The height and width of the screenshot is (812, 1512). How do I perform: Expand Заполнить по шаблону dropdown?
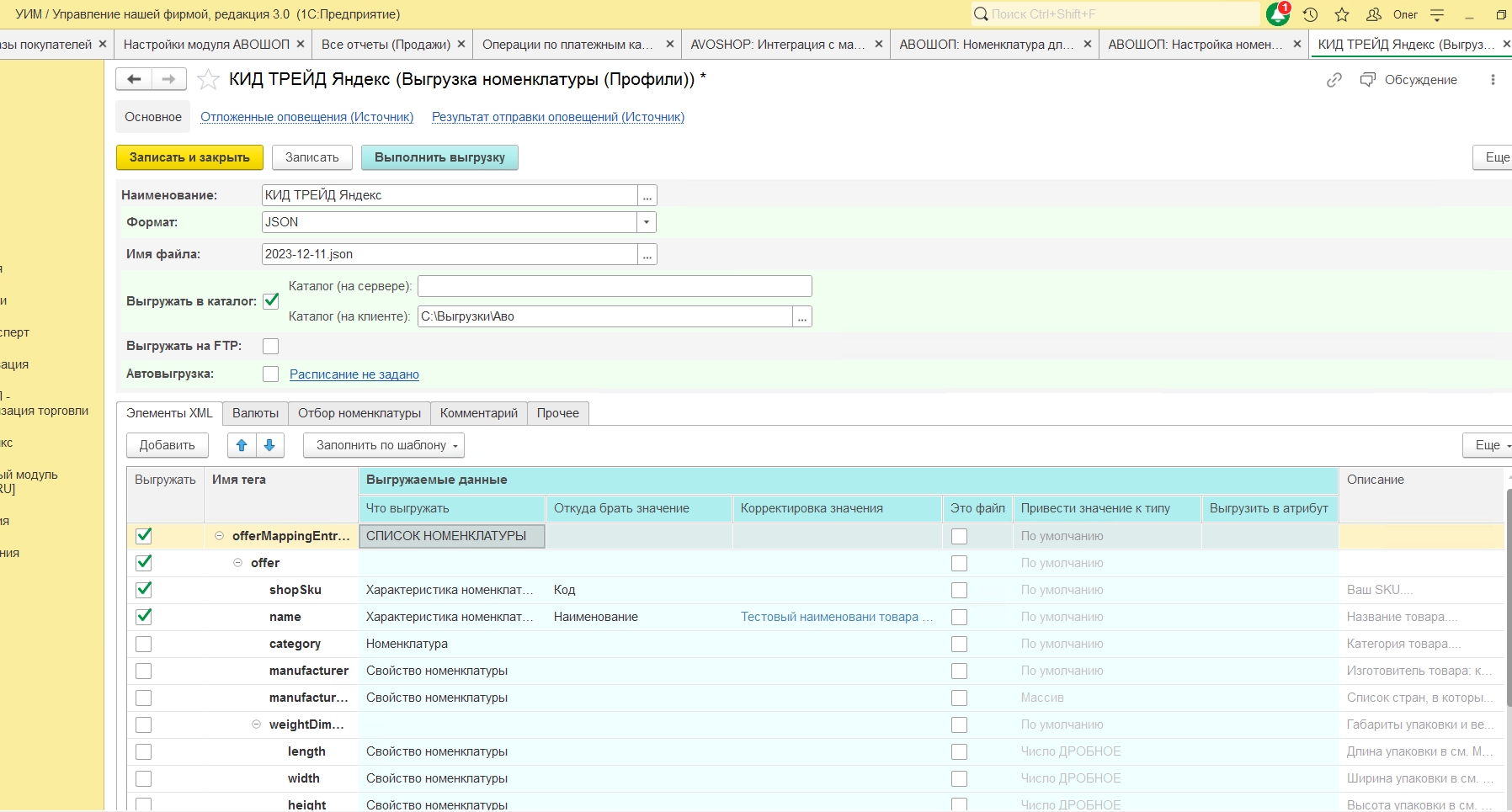click(x=383, y=445)
